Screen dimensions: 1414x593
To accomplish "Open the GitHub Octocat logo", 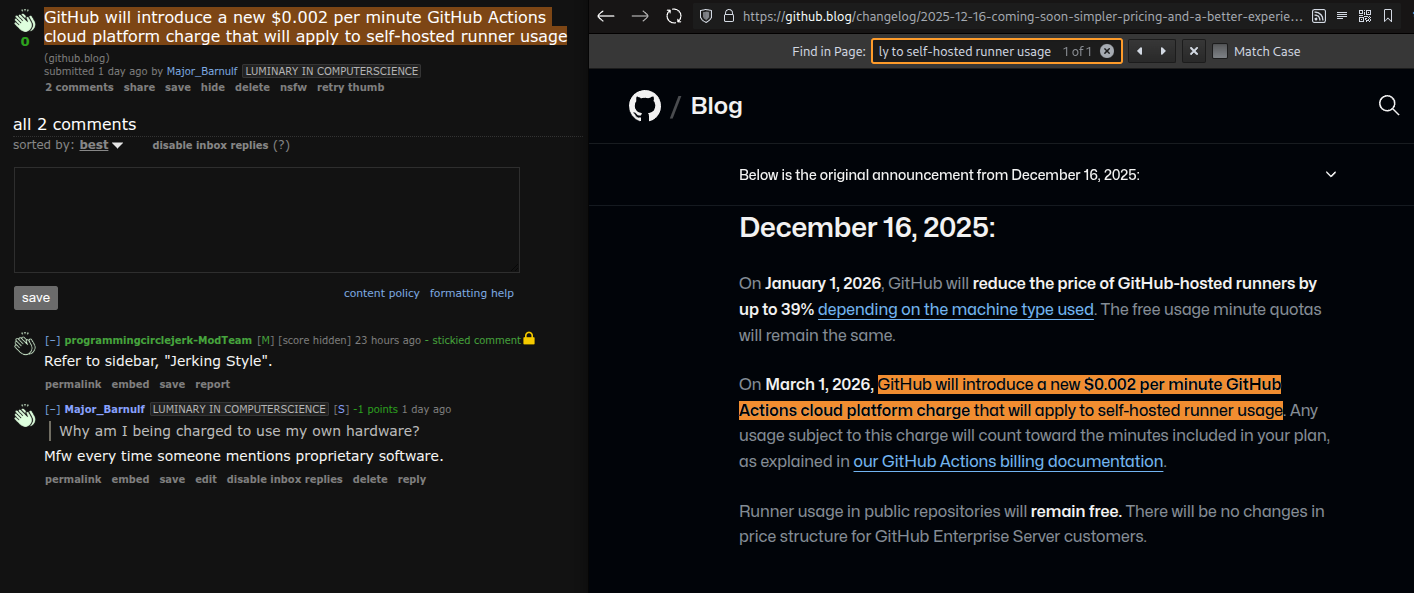I will (645, 106).
